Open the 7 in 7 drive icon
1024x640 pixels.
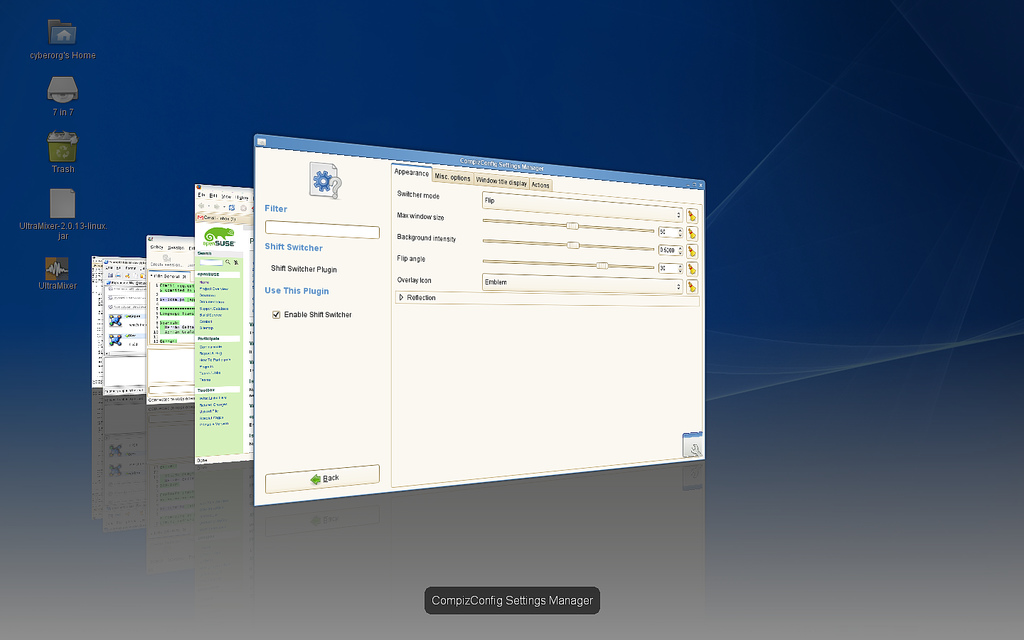click(x=62, y=90)
